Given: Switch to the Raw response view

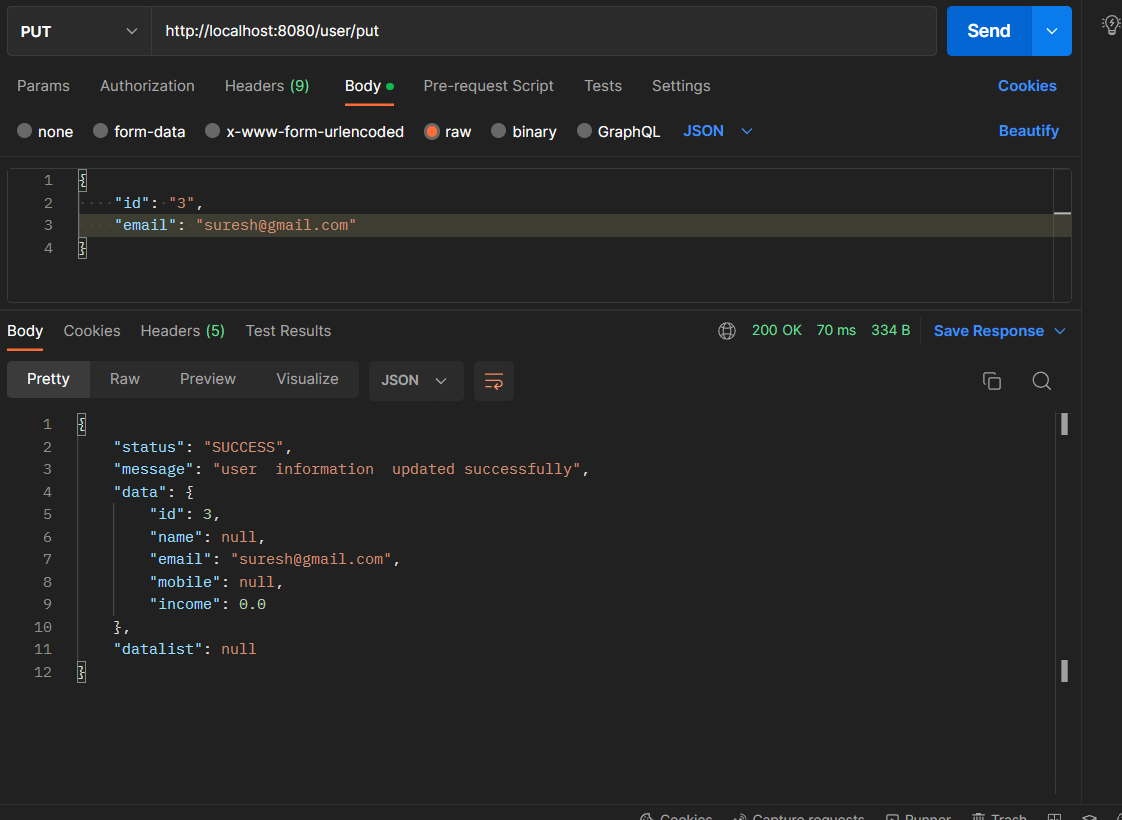Looking at the screenshot, I should tap(125, 379).
